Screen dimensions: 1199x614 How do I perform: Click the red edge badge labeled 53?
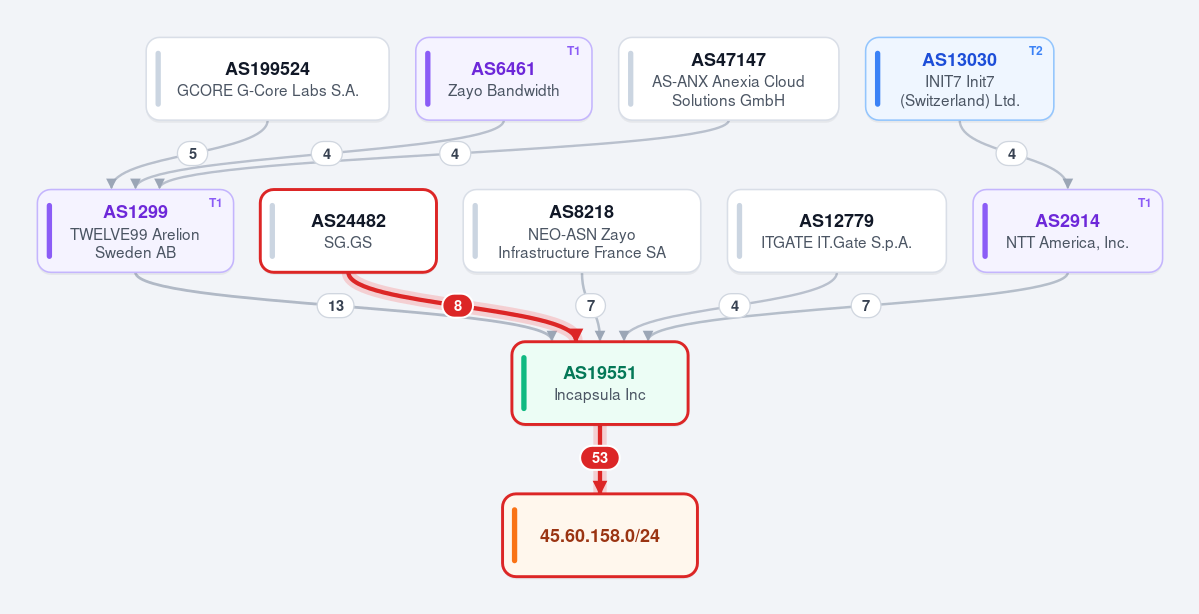[600, 458]
